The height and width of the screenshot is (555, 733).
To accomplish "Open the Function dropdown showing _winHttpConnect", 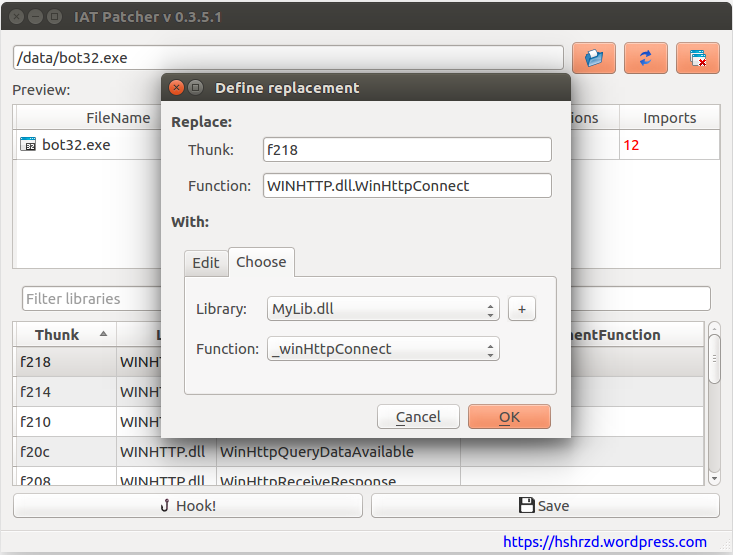I will coord(383,349).
